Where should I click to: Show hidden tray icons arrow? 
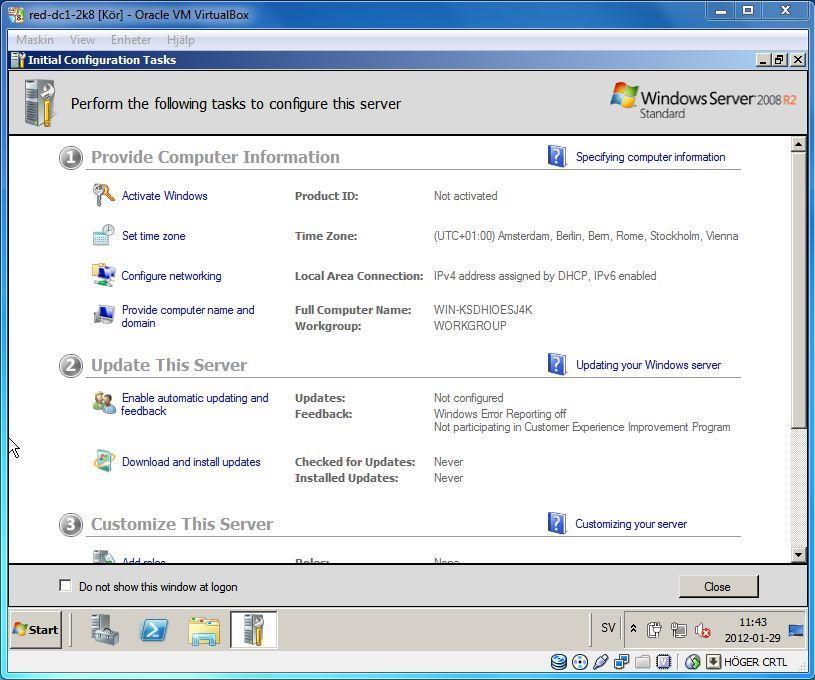pyautogui.click(x=633, y=629)
